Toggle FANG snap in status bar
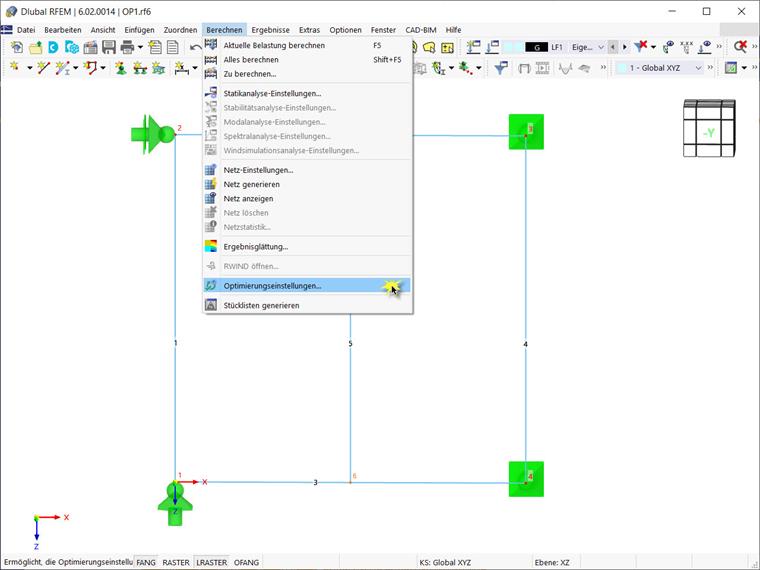760x570 pixels. pyautogui.click(x=145, y=562)
